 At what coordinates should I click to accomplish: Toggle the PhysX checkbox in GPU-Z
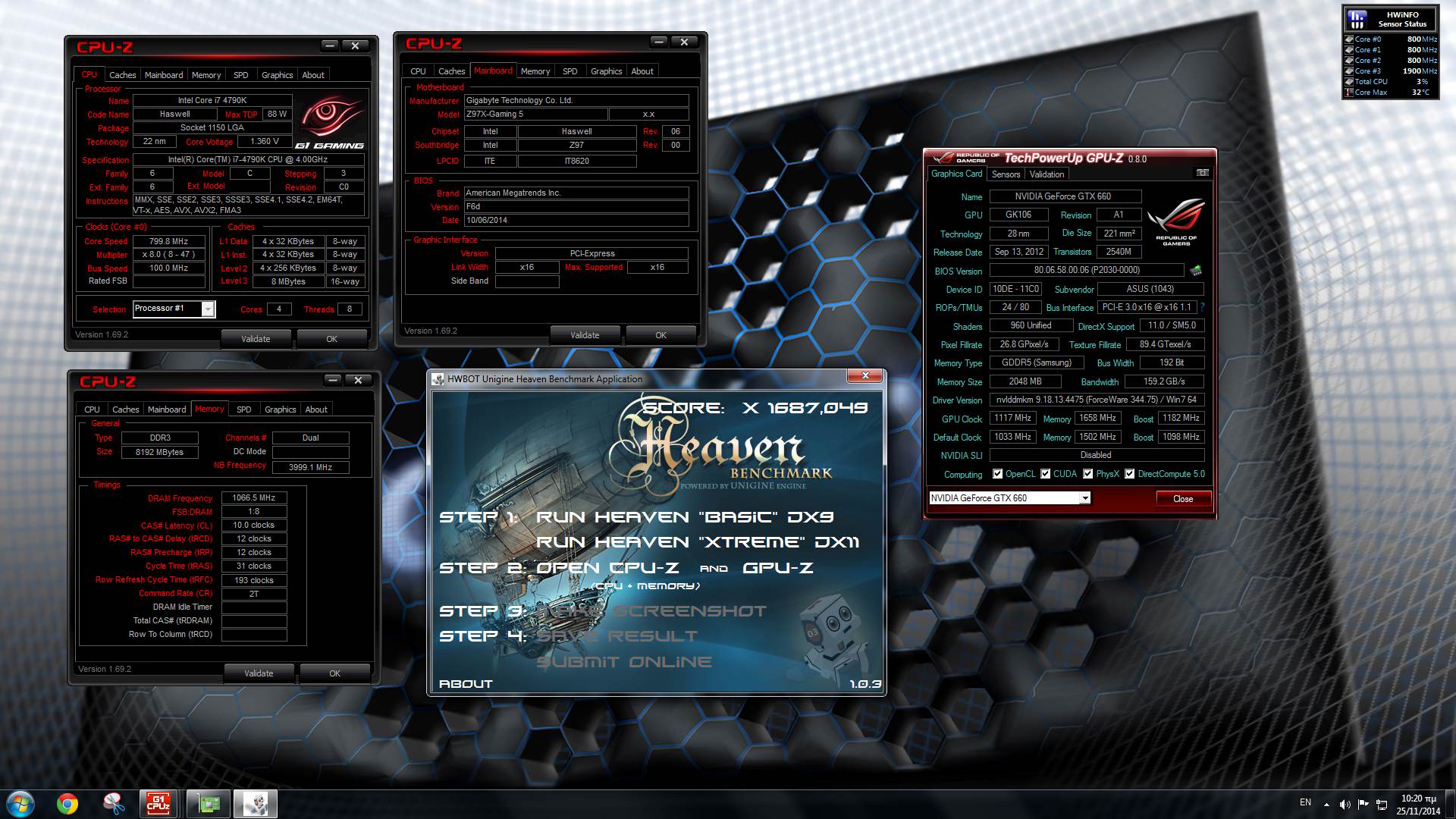click(x=1087, y=474)
